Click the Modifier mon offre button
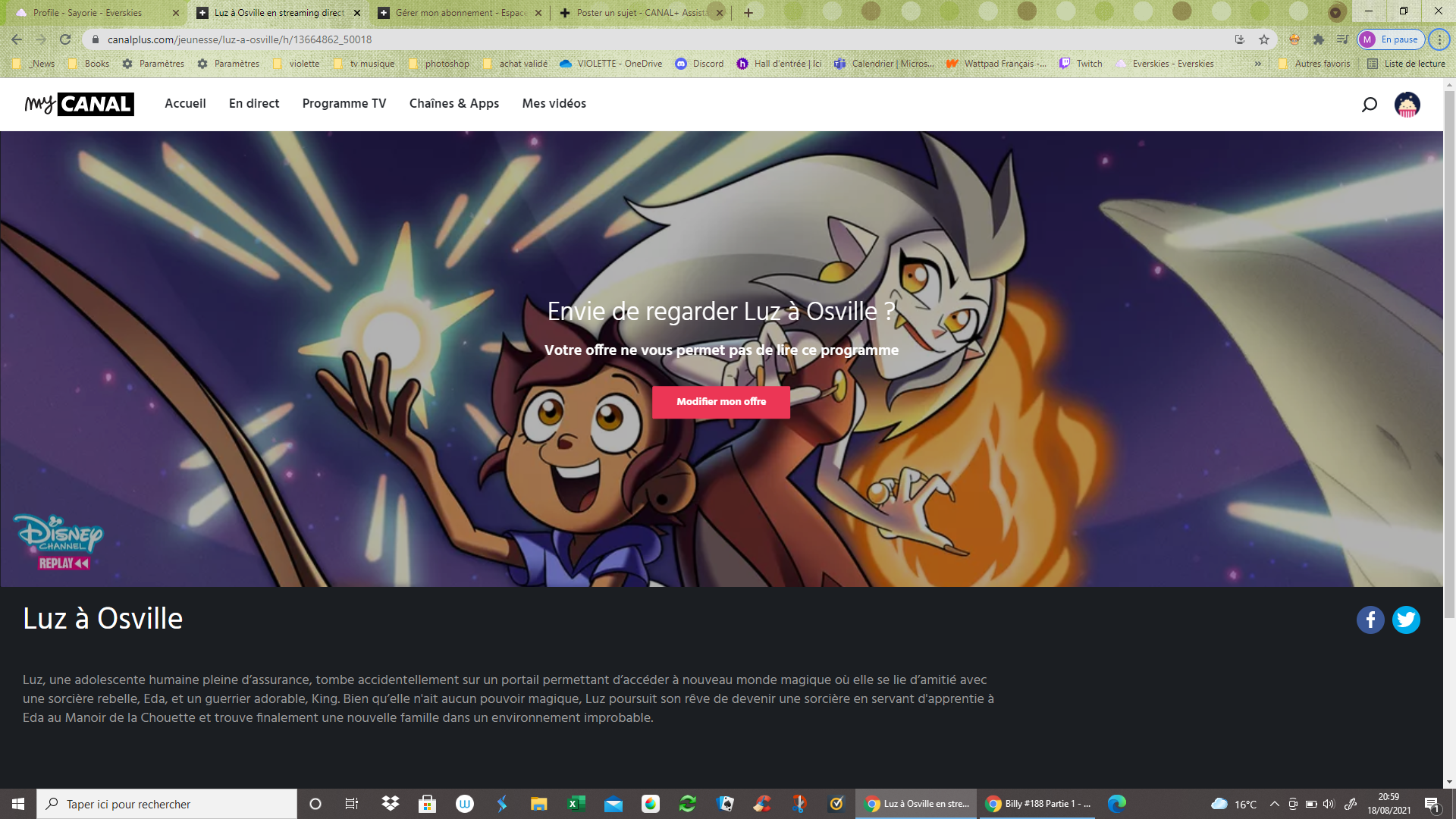The width and height of the screenshot is (1456, 819). click(x=720, y=402)
